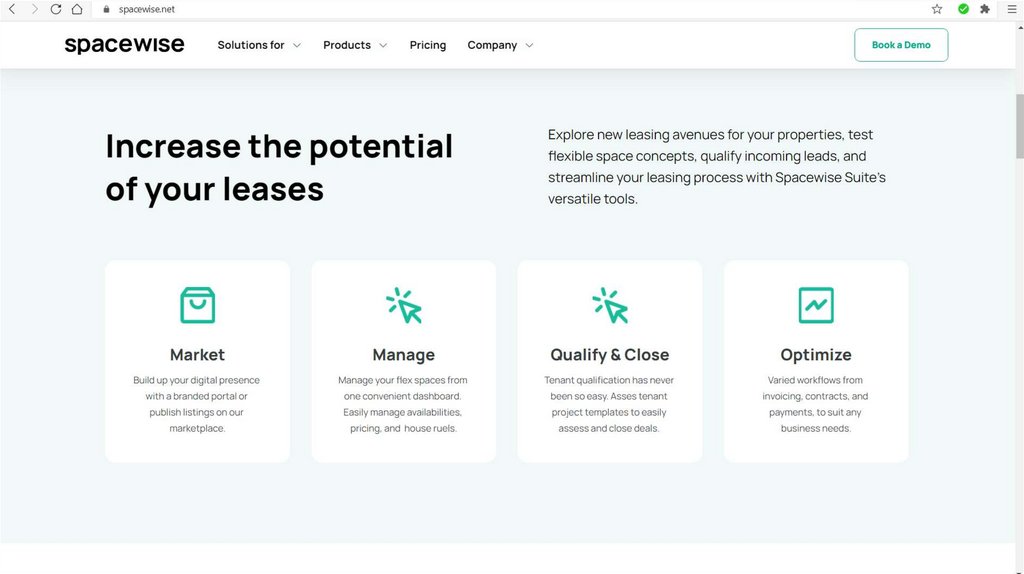Open the browser home icon
The image size is (1024, 574).
77,9
